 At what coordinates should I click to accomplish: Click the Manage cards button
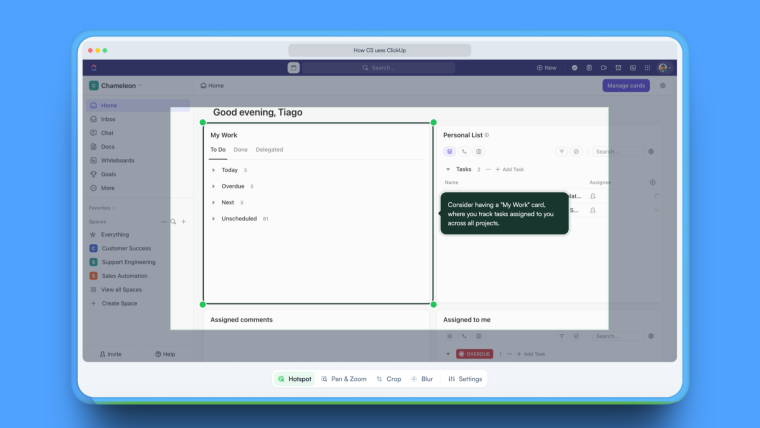pos(625,86)
